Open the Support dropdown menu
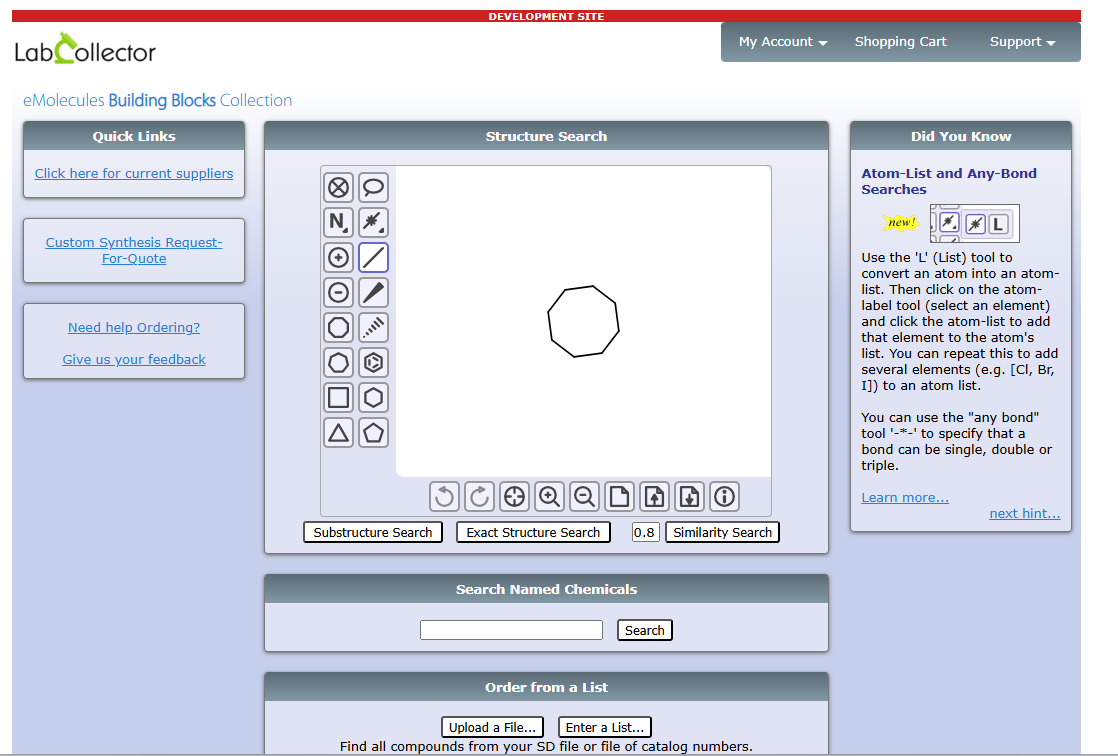Screen dimensions: 1118x756 click(1022, 42)
